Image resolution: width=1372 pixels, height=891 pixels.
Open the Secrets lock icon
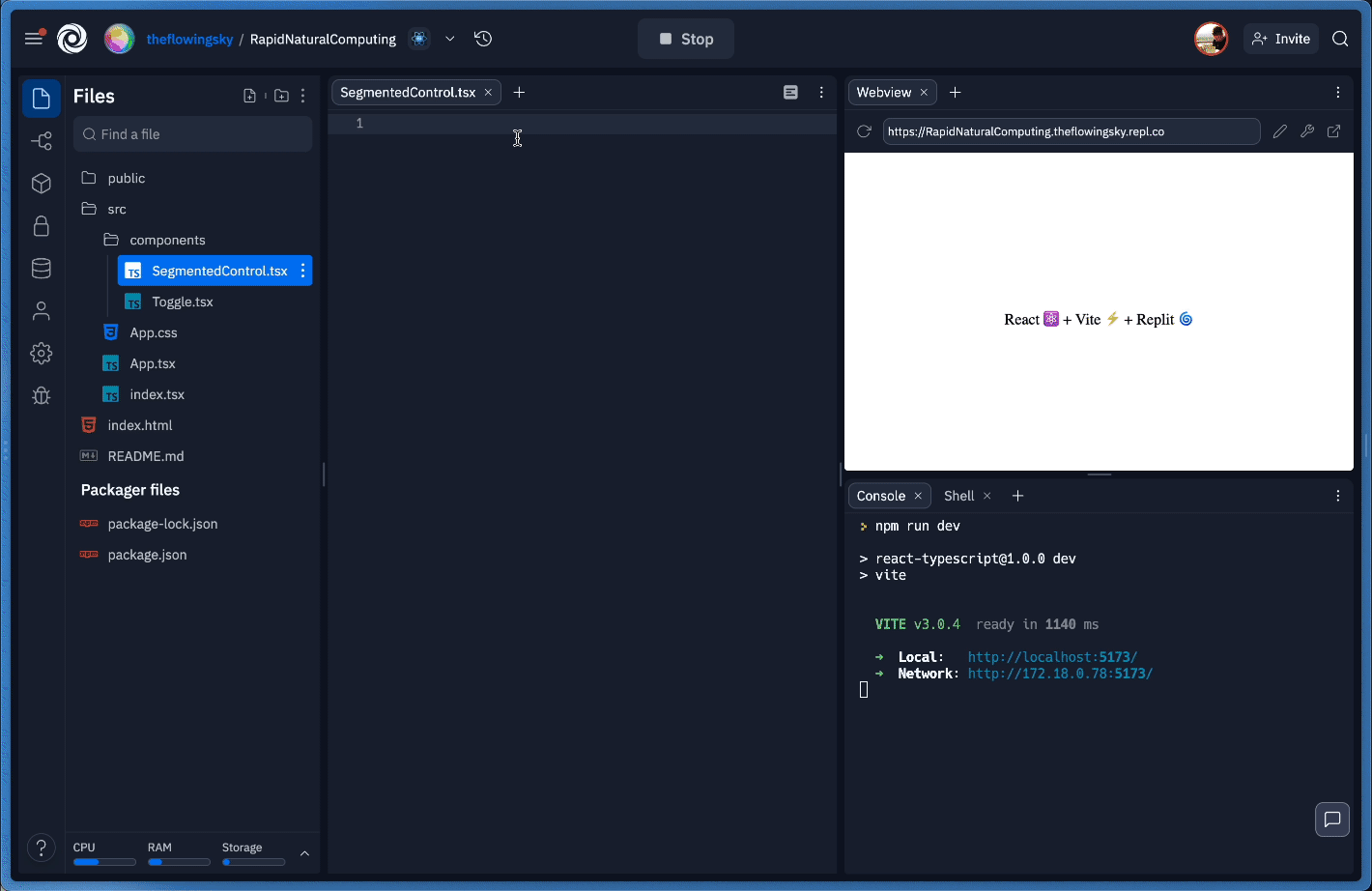[x=42, y=226]
